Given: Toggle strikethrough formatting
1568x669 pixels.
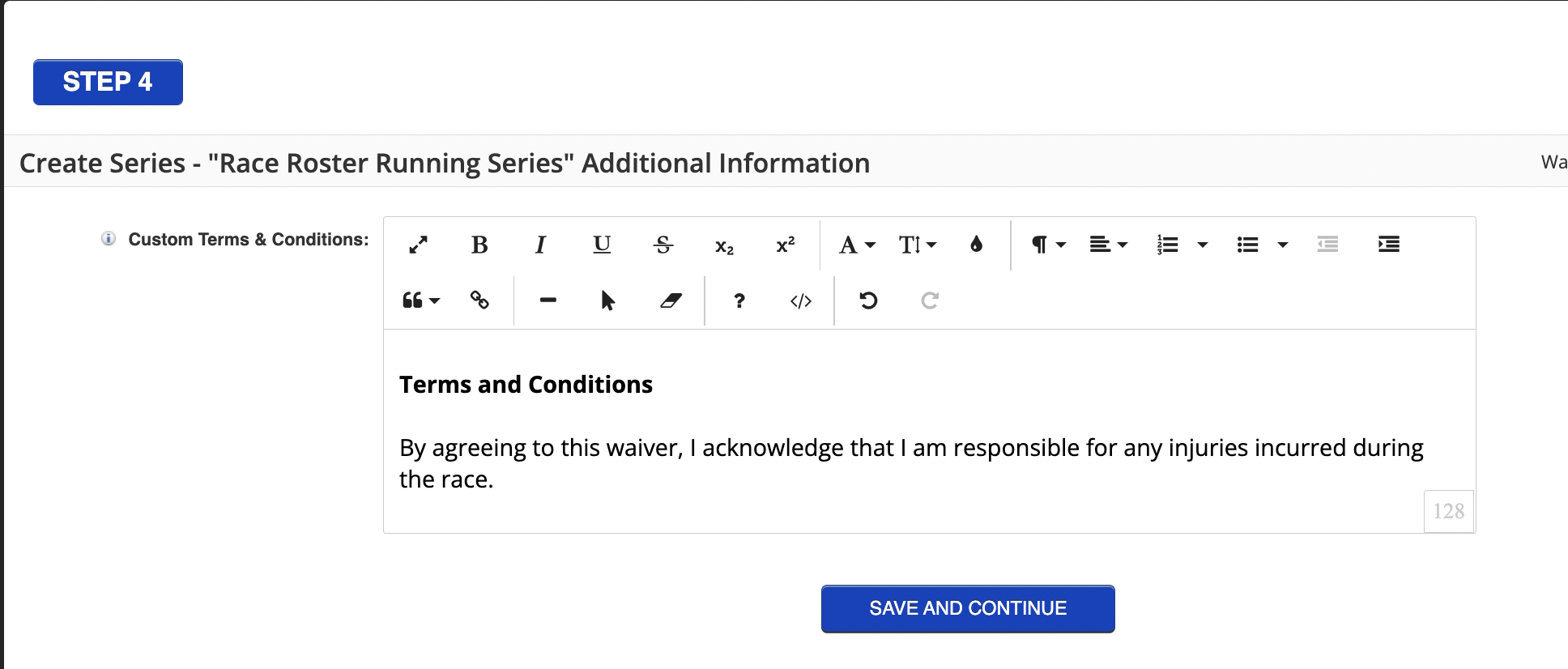Looking at the screenshot, I should tap(663, 245).
